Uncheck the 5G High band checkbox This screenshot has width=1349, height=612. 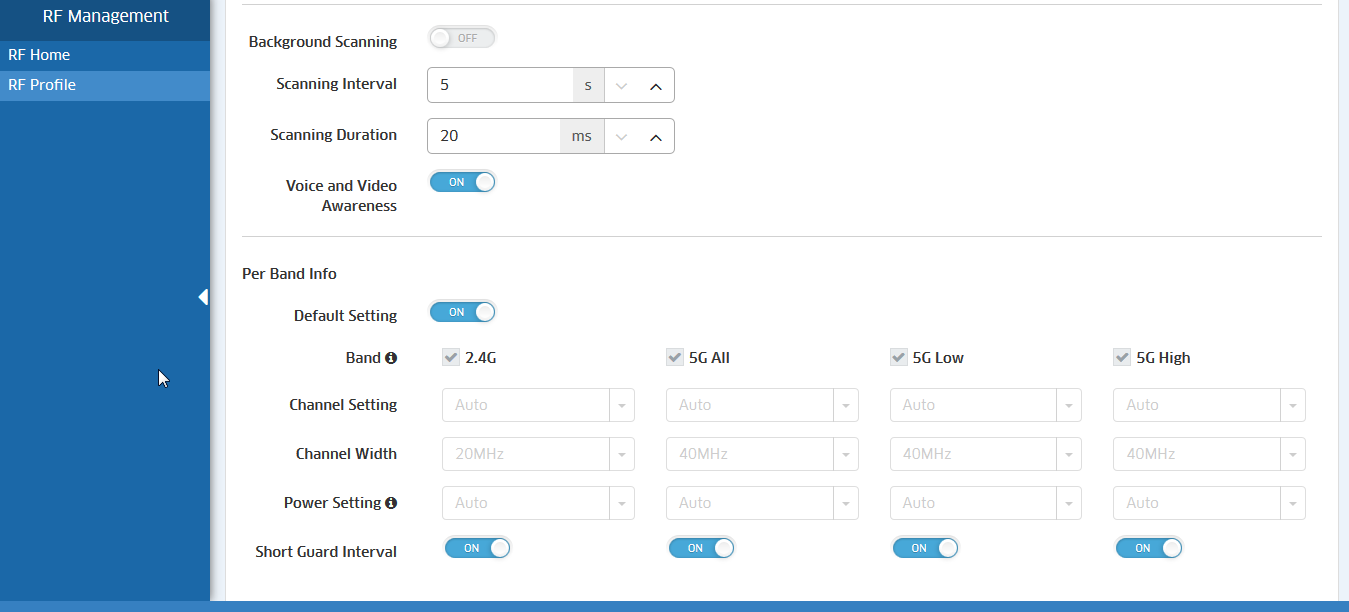point(1122,357)
